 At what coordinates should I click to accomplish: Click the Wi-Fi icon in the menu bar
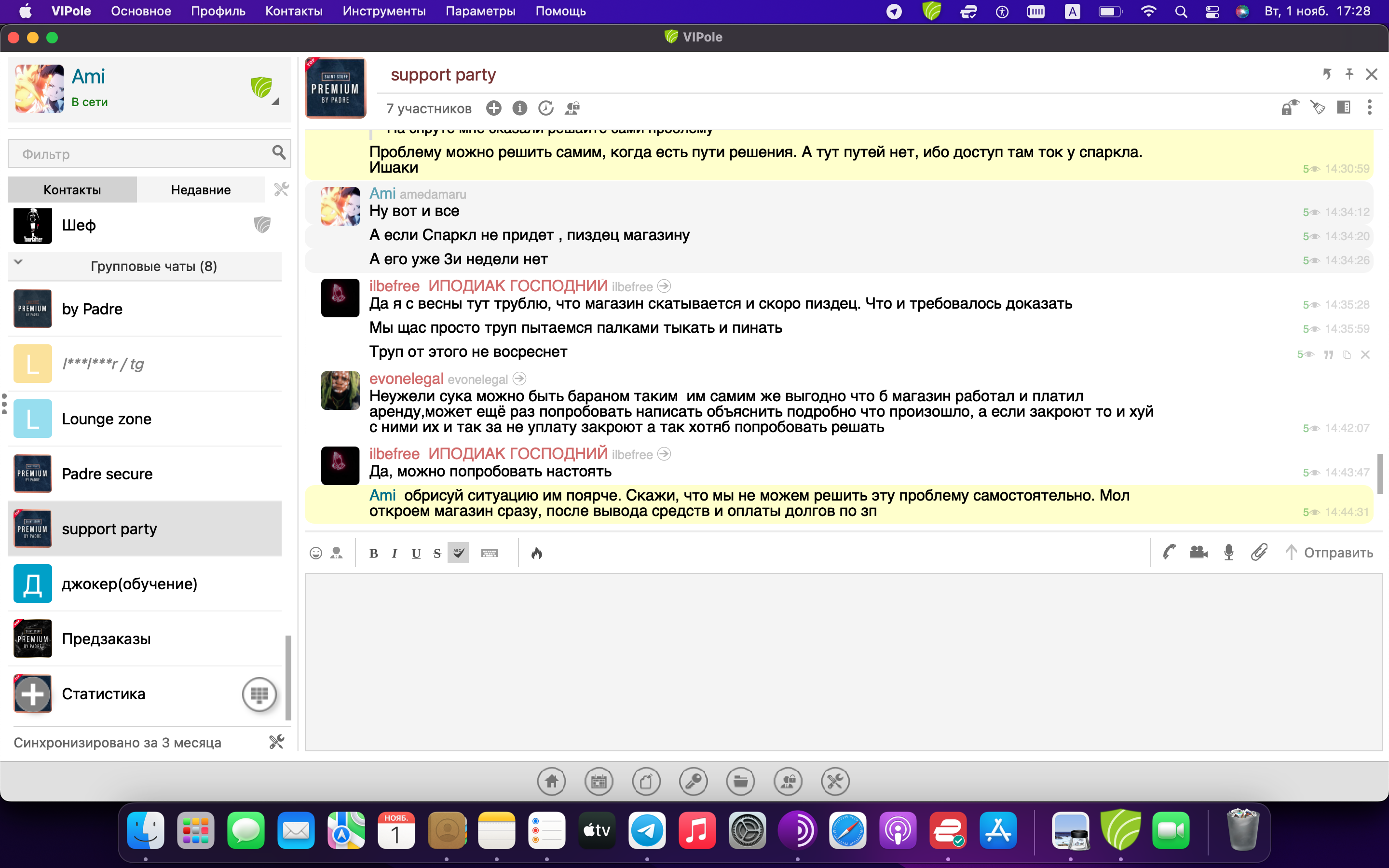tap(1148, 11)
